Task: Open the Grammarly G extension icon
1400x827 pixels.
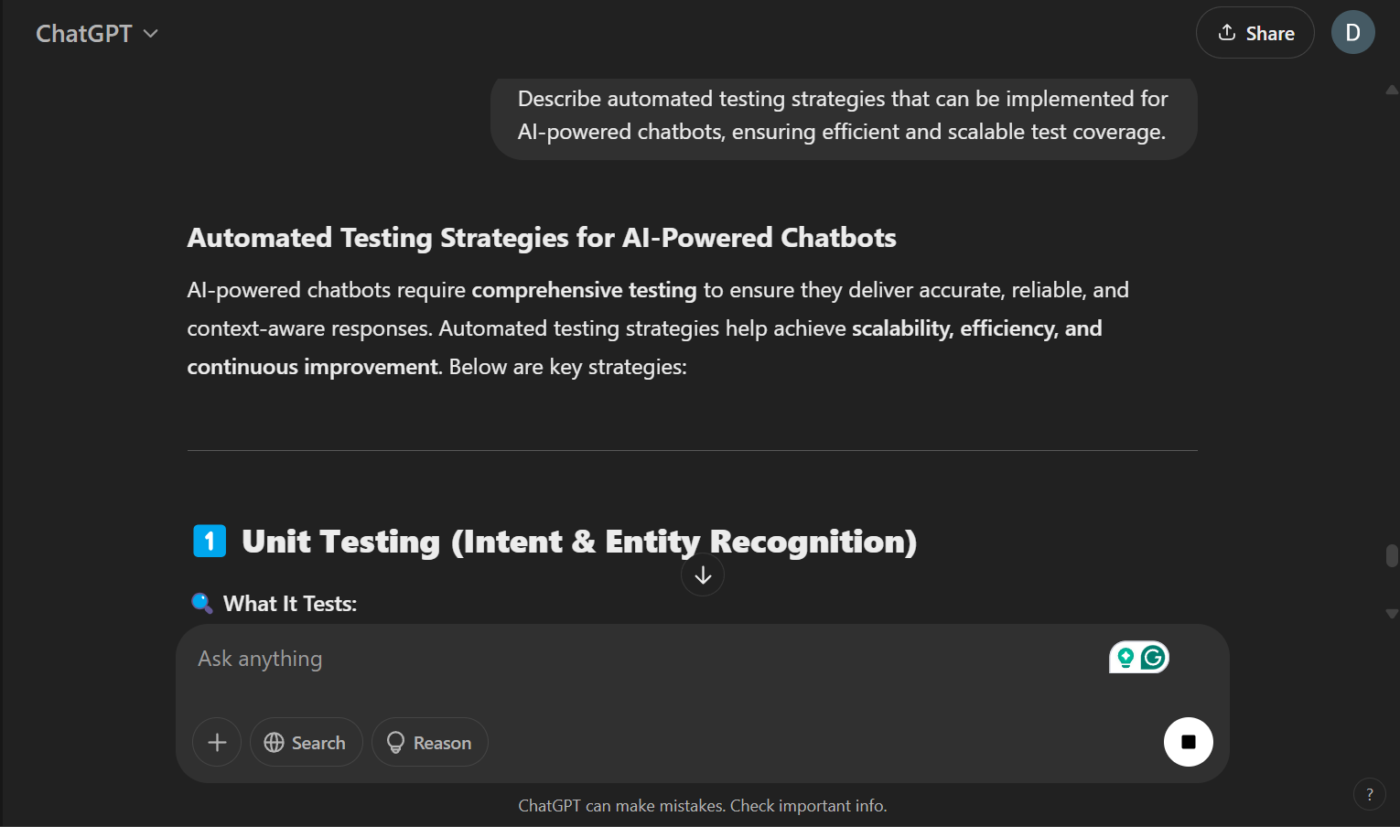Action: tap(1154, 657)
